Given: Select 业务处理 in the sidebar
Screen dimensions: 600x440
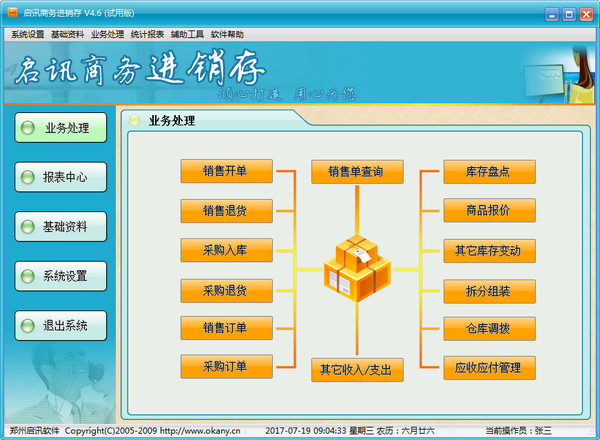Looking at the screenshot, I should coord(58,128).
